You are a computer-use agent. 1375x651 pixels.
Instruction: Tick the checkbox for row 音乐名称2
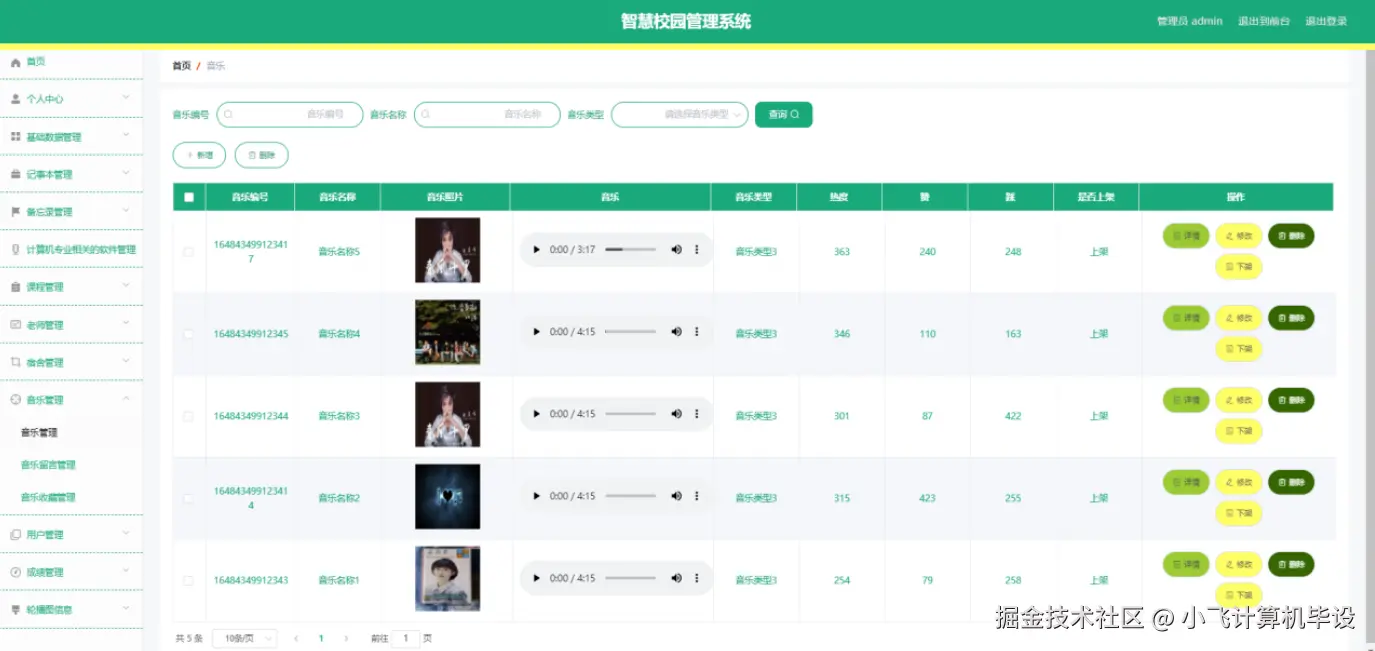(x=188, y=498)
